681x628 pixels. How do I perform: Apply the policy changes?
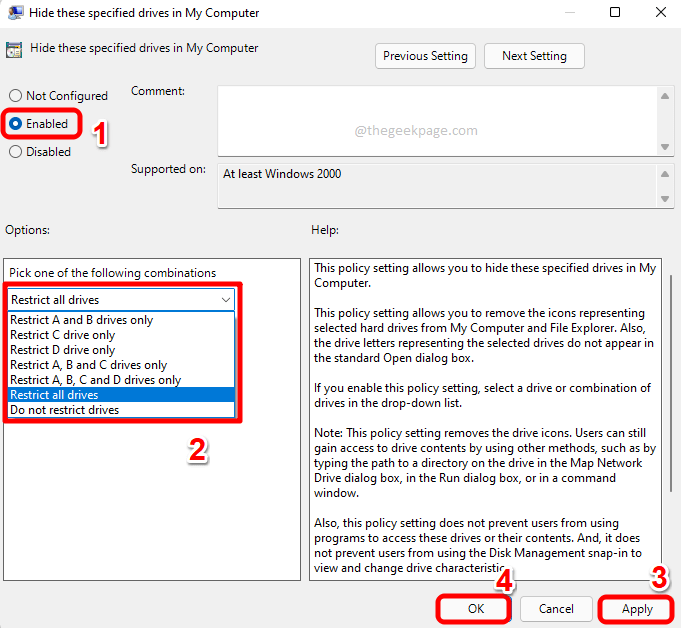coord(637,609)
